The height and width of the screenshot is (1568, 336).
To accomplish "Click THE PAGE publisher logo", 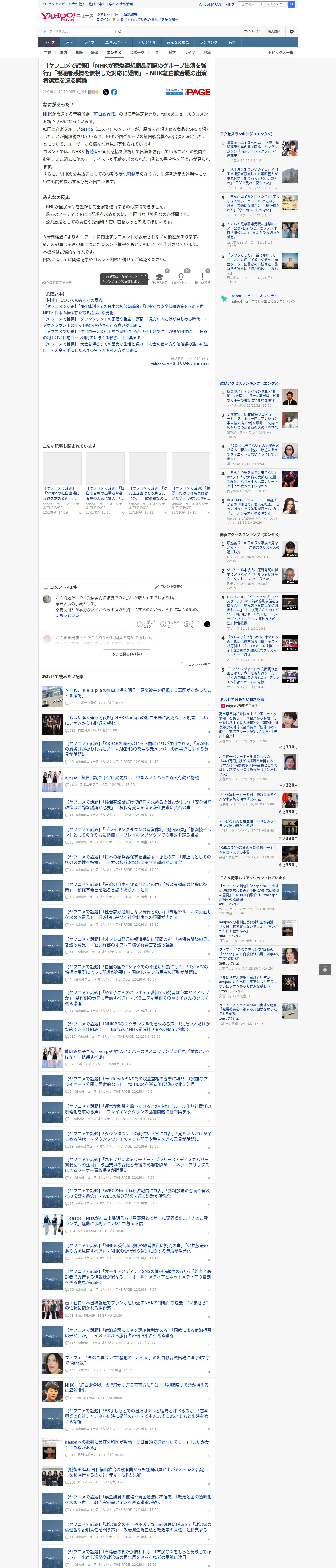I will [x=198, y=92].
